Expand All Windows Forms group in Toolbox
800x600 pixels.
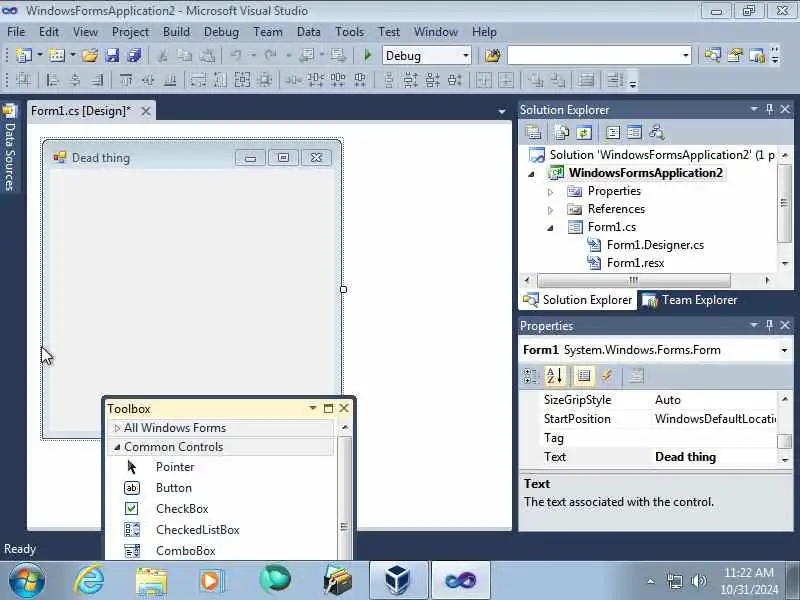[117, 428]
